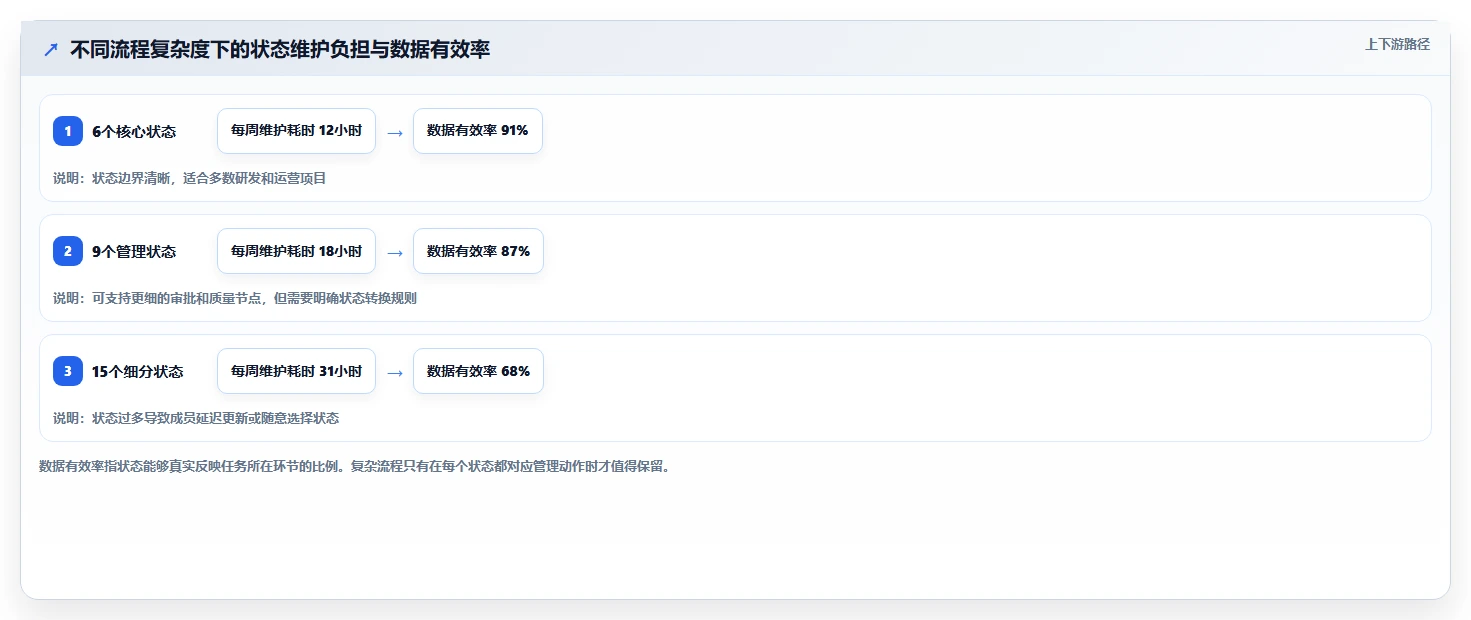
Task: Select step badge number 2
Action: pos(68,251)
